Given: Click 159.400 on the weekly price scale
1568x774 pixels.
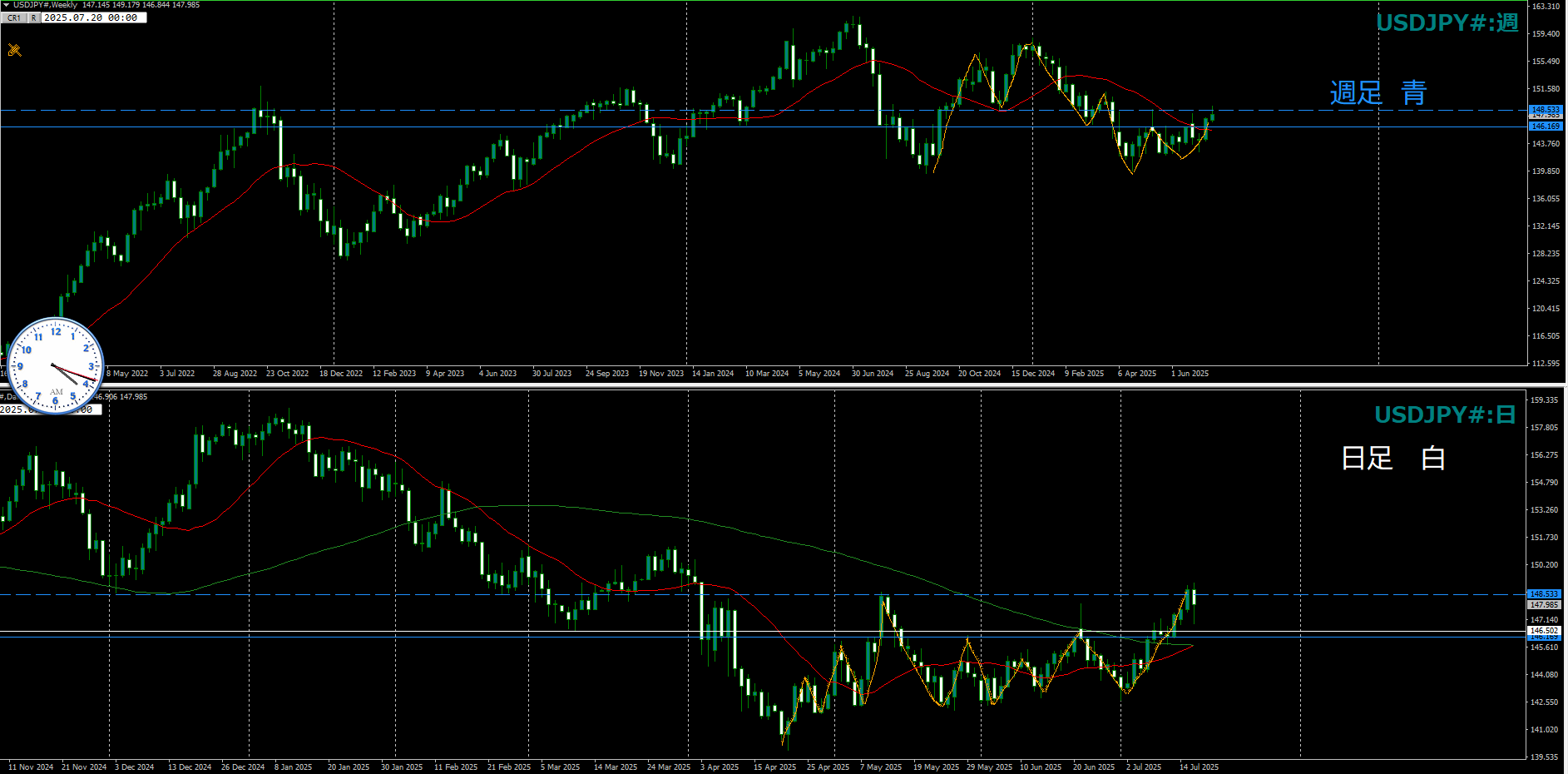Looking at the screenshot, I should tap(1546, 34).
